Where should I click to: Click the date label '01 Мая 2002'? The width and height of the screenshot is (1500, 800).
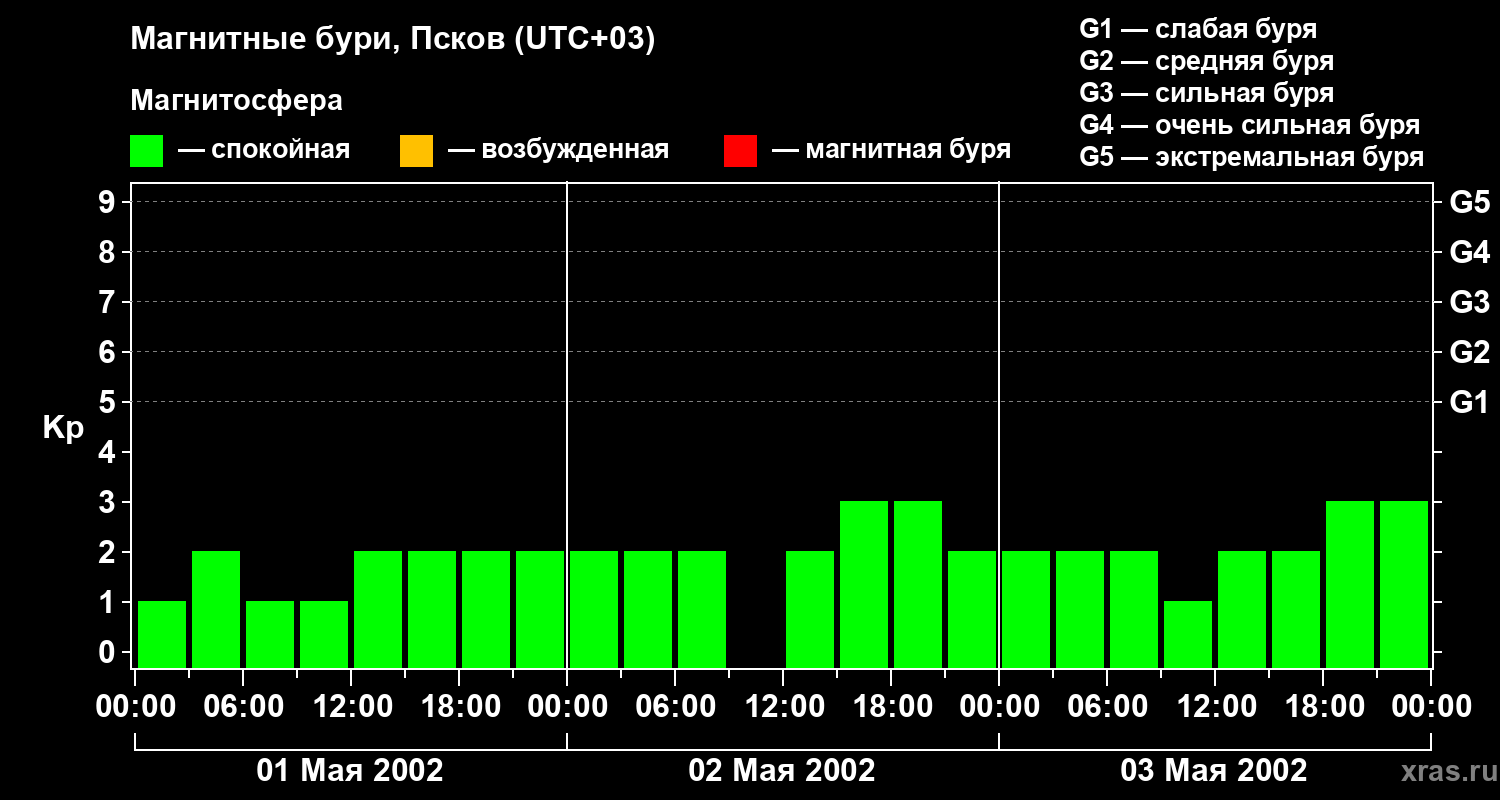click(350, 770)
